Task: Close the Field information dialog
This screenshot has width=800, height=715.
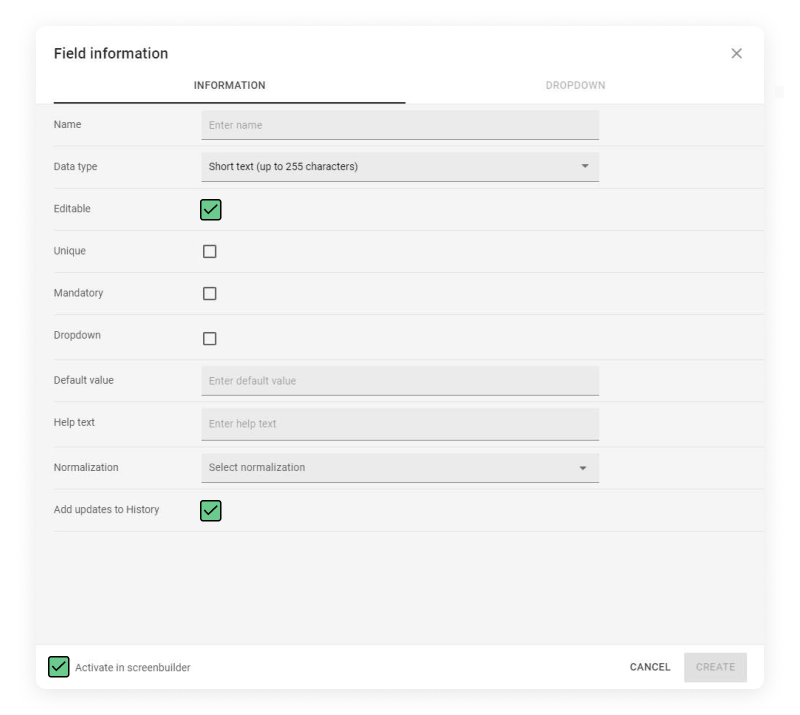Action: pyautogui.click(x=736, y=54)
